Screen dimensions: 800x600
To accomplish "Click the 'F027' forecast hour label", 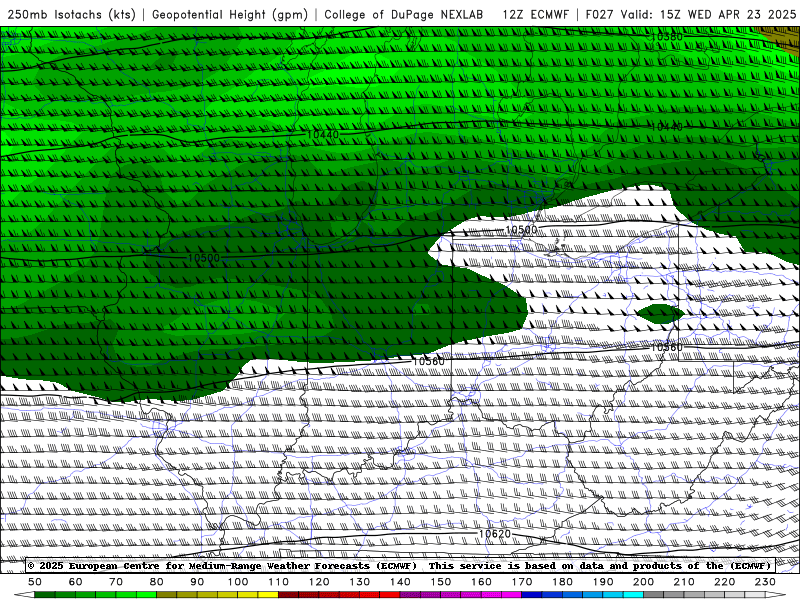I will pyautogui.click(x=599, y=14).
